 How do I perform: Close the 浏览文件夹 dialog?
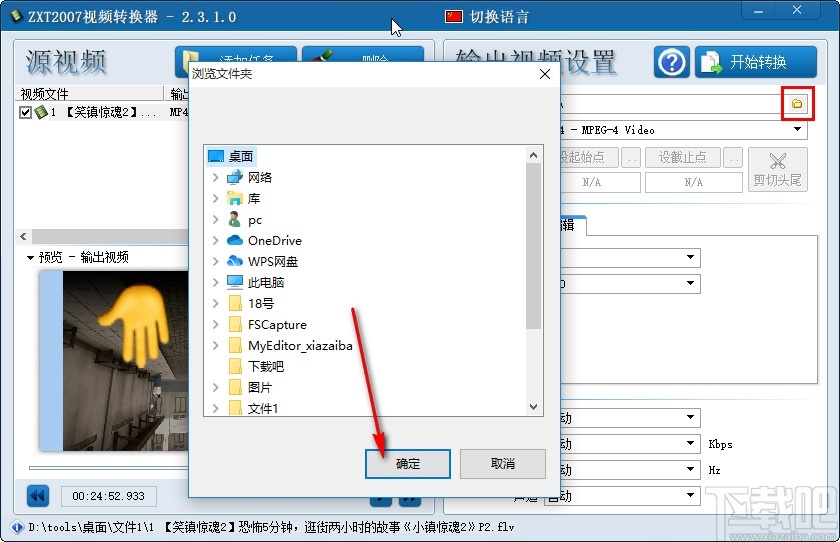[x=545, y=74]
